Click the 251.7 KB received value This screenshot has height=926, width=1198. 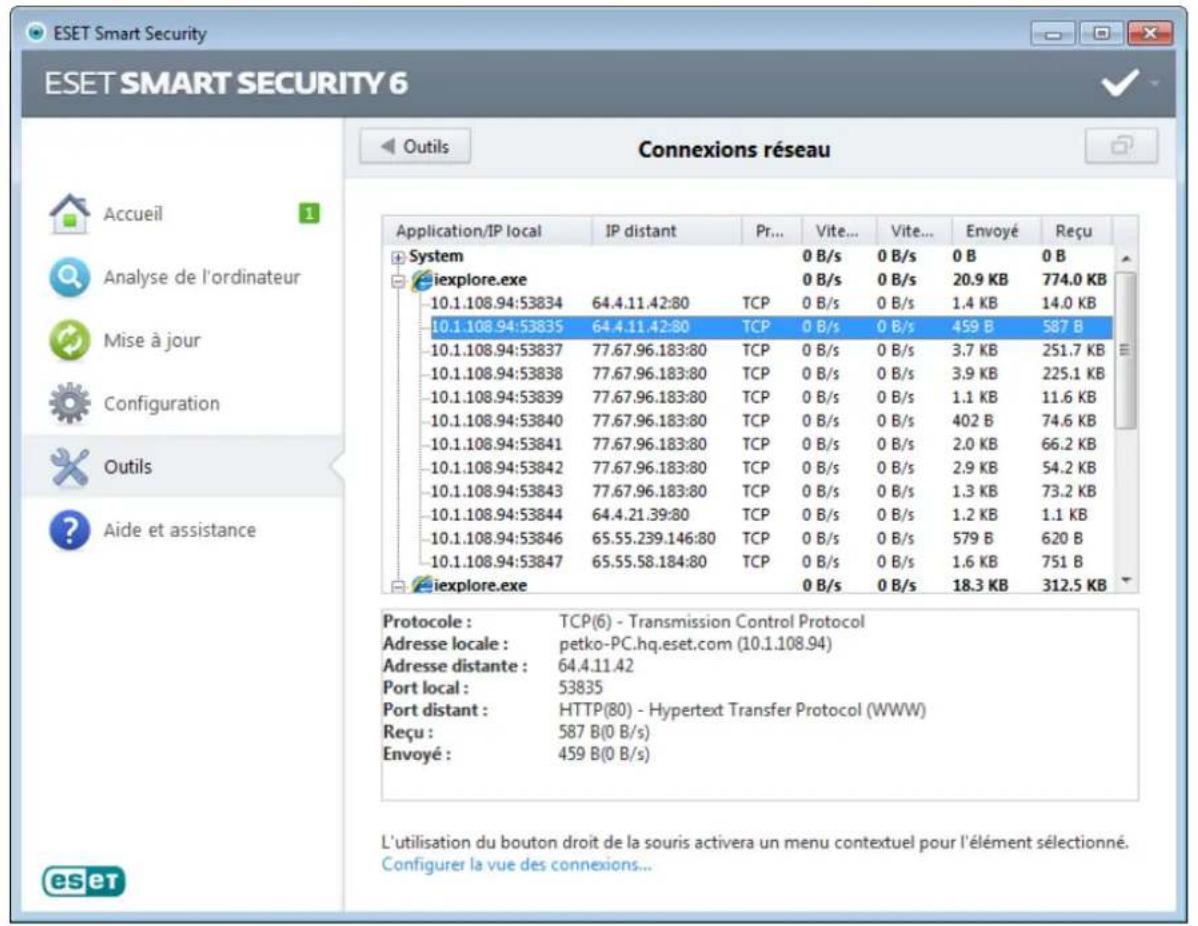1073,351
